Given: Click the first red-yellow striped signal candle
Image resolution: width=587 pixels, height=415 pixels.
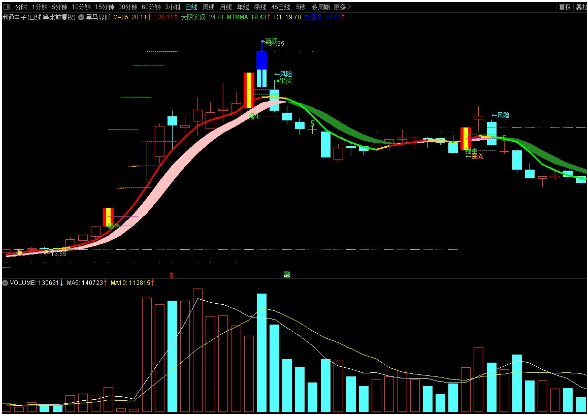Looking at the screenshot, I should [108, 217].
